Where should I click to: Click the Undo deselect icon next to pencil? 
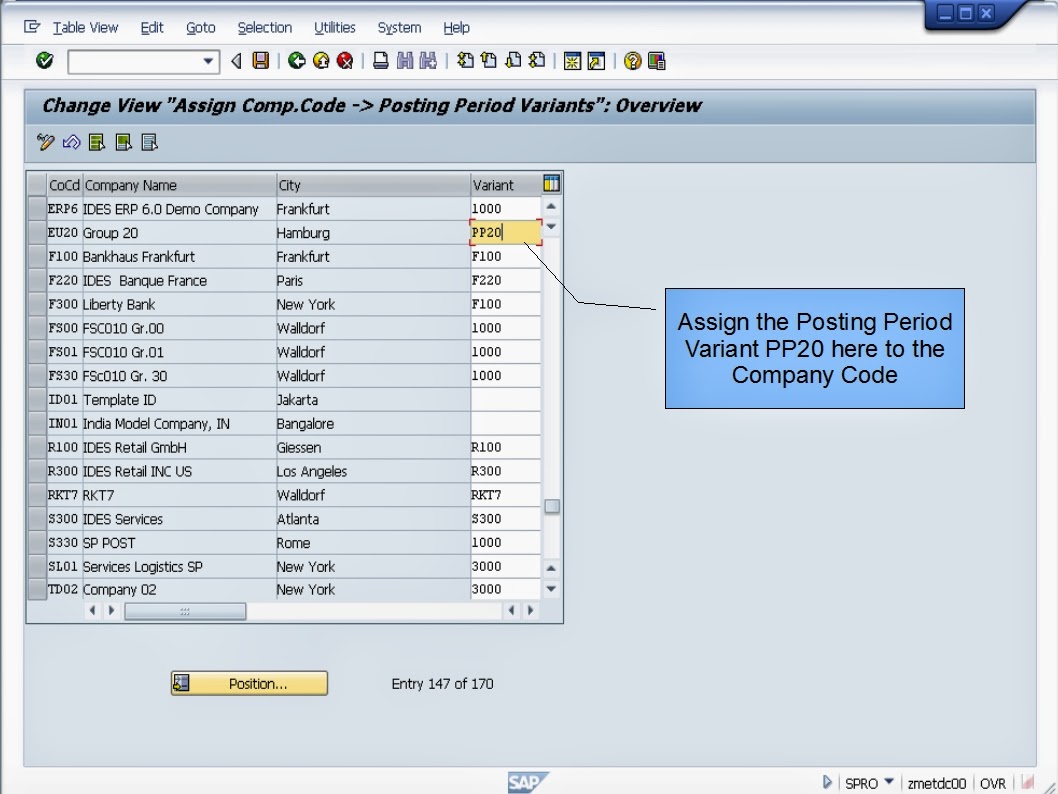(69, 142)
